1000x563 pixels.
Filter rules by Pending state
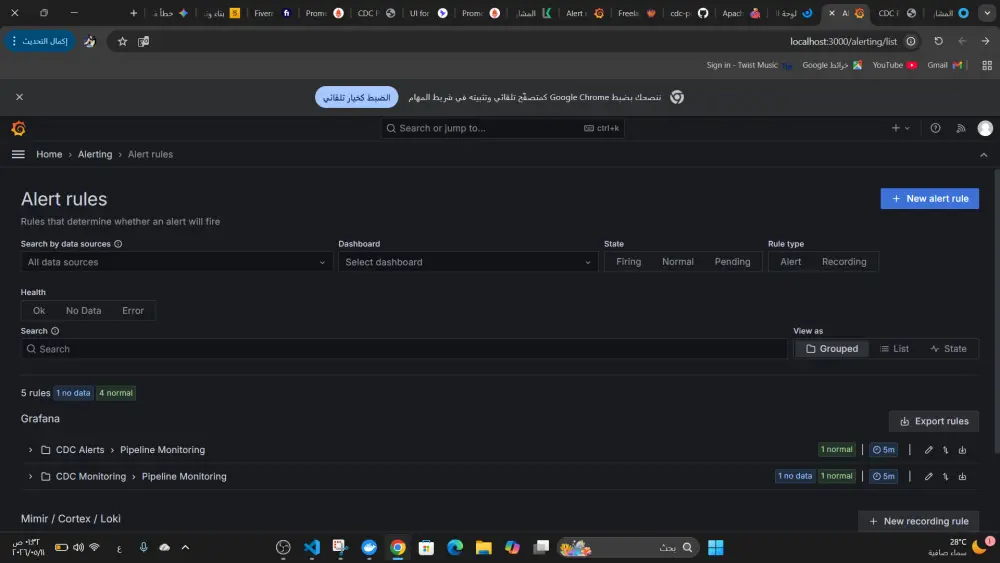tap(732, 261)
